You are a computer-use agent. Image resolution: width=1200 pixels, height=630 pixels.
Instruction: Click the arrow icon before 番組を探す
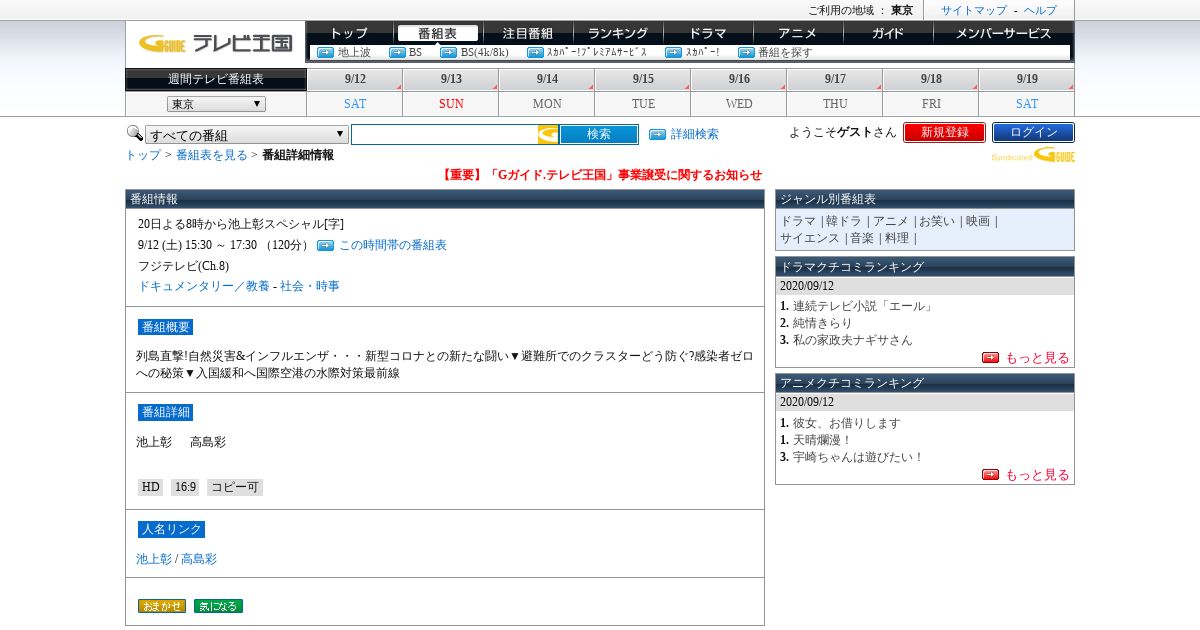746,52
